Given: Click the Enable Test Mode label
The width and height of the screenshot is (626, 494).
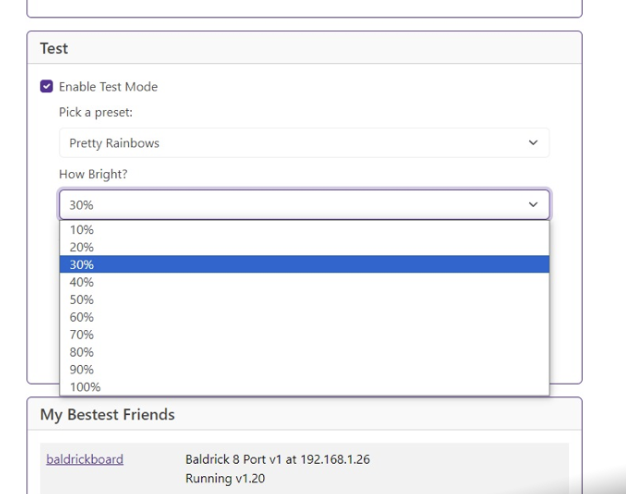Looking at the screenshot, I should tap(108, 87).
